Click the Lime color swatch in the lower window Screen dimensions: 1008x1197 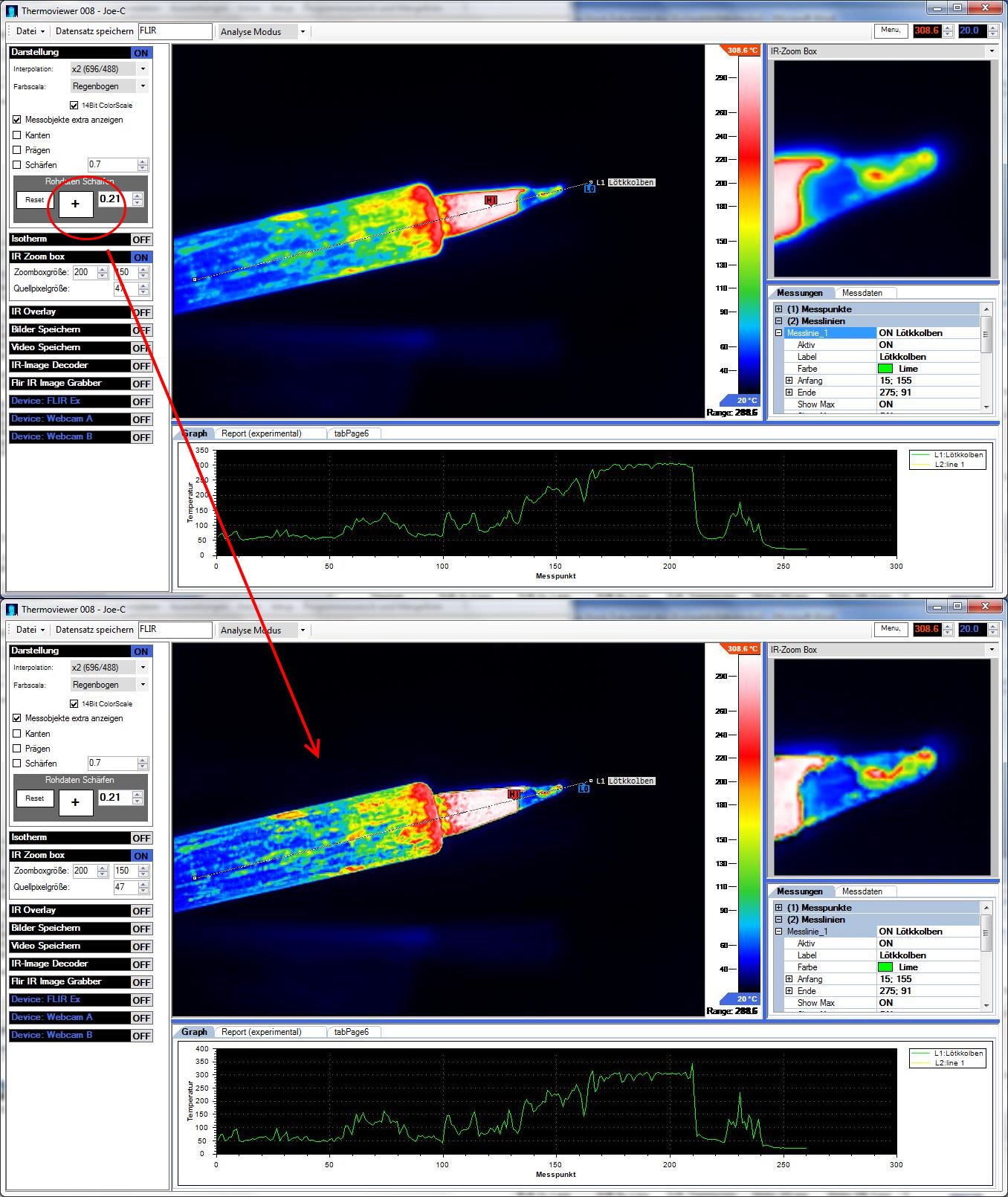click(x=885, y=967)
